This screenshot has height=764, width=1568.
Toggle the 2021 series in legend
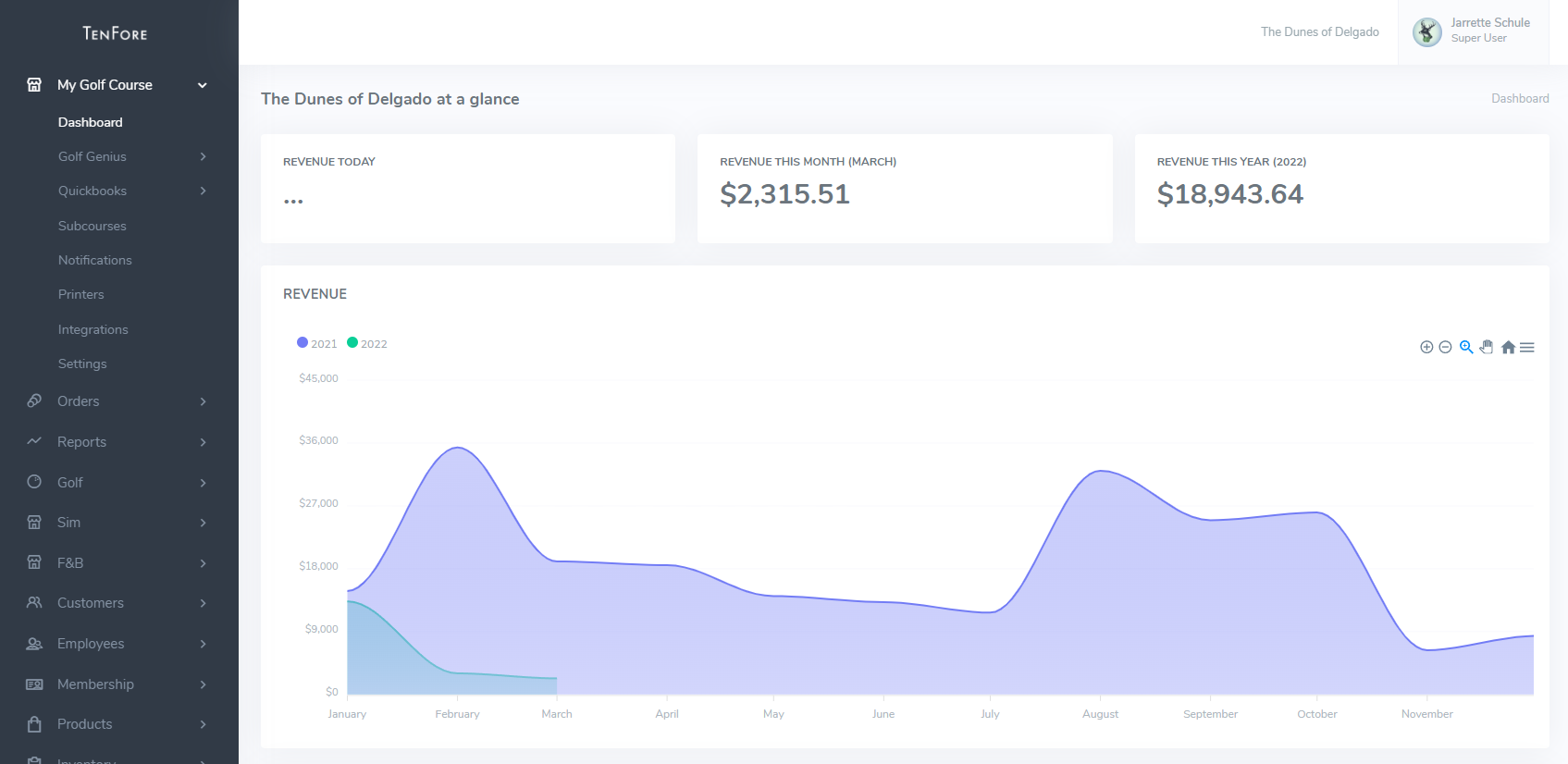317,343
